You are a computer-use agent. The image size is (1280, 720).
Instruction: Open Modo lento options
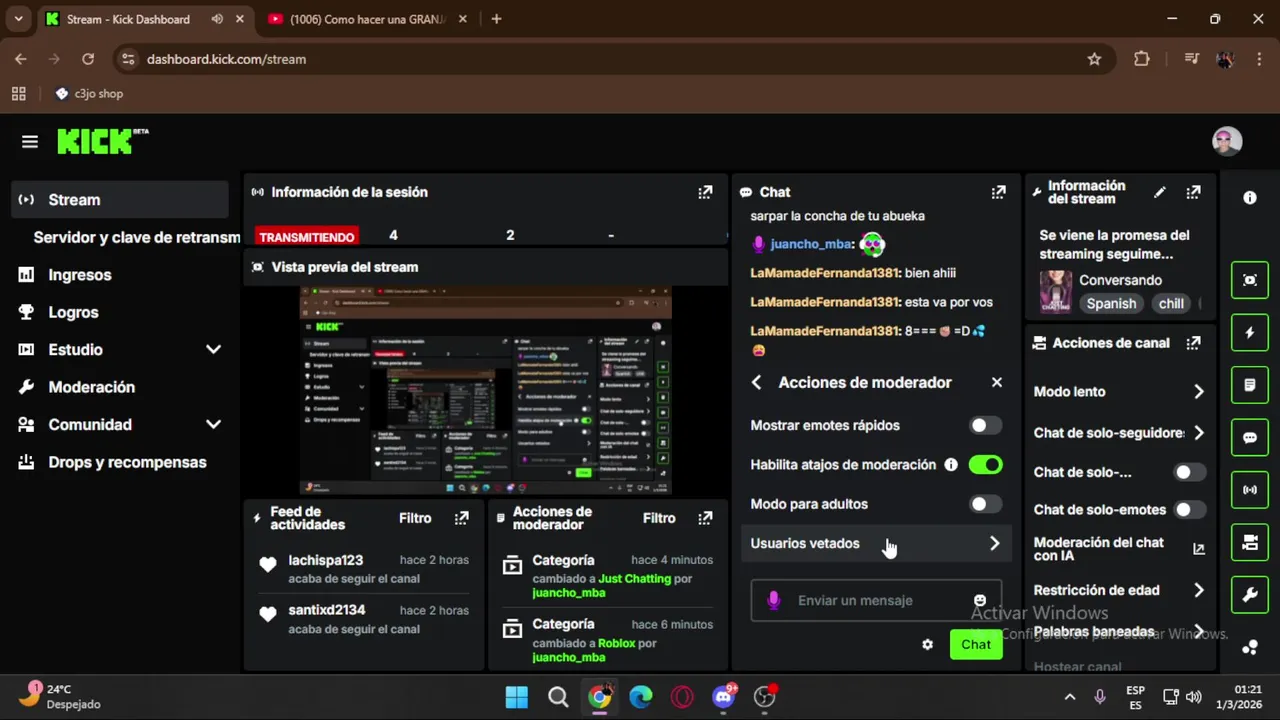pyautogui.click(x=1119, y=392)
